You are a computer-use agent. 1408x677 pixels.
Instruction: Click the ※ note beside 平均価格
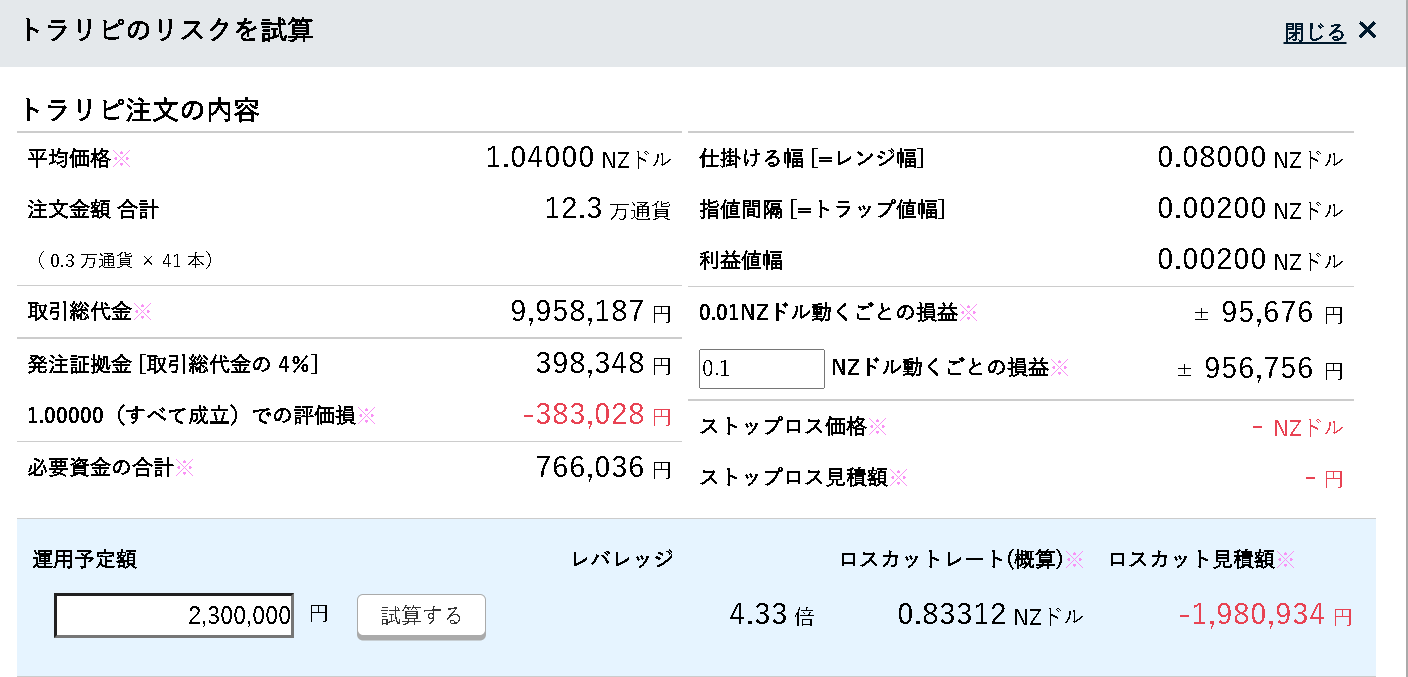(x=121, y=158)
